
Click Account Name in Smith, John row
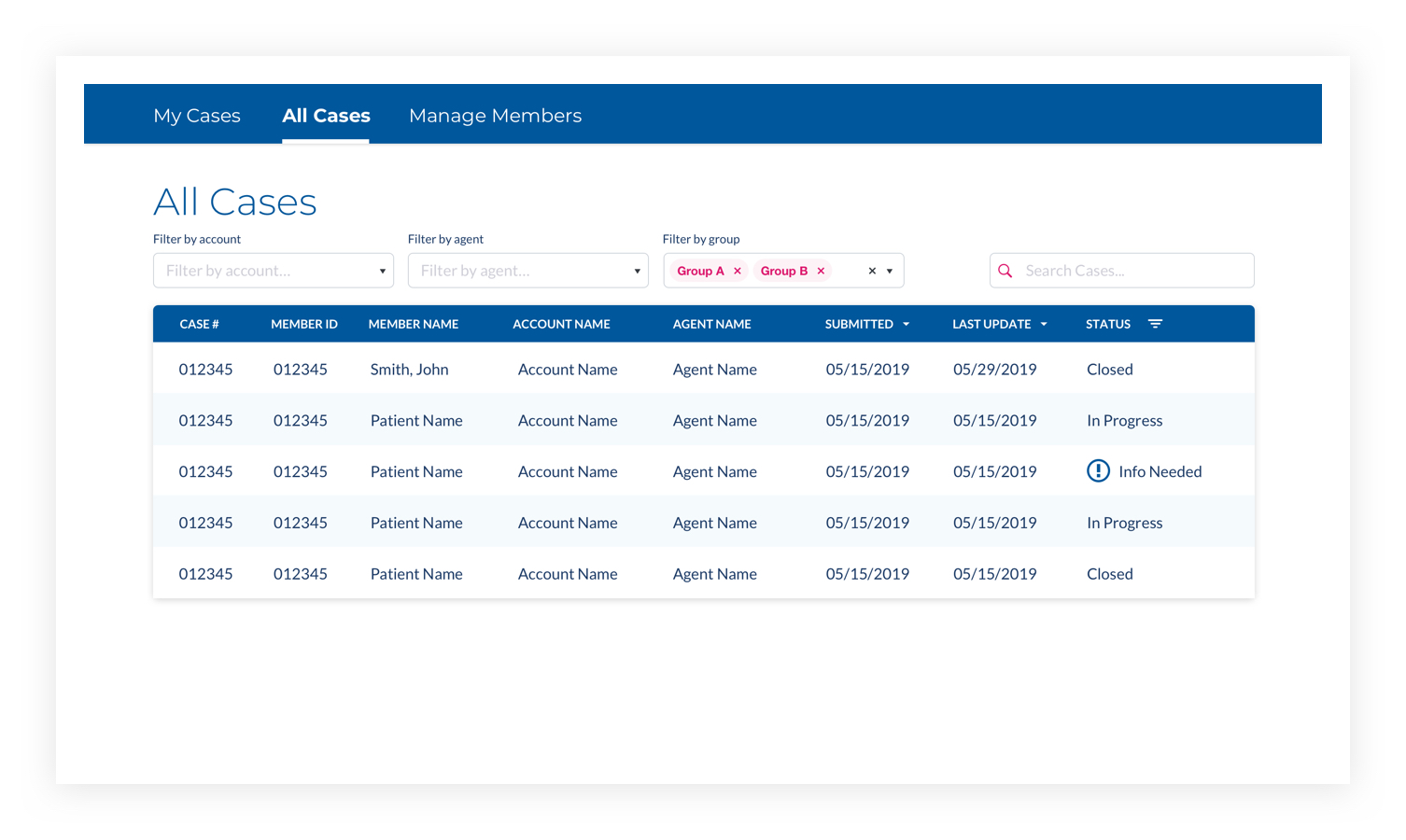pos(568,370)
